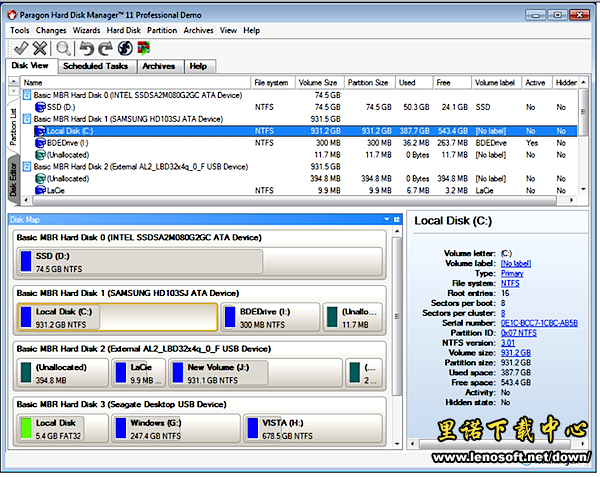Click the Apply changes checkmark icon
This screenshot has width=600, height=477.
click(x=21, y=49)
